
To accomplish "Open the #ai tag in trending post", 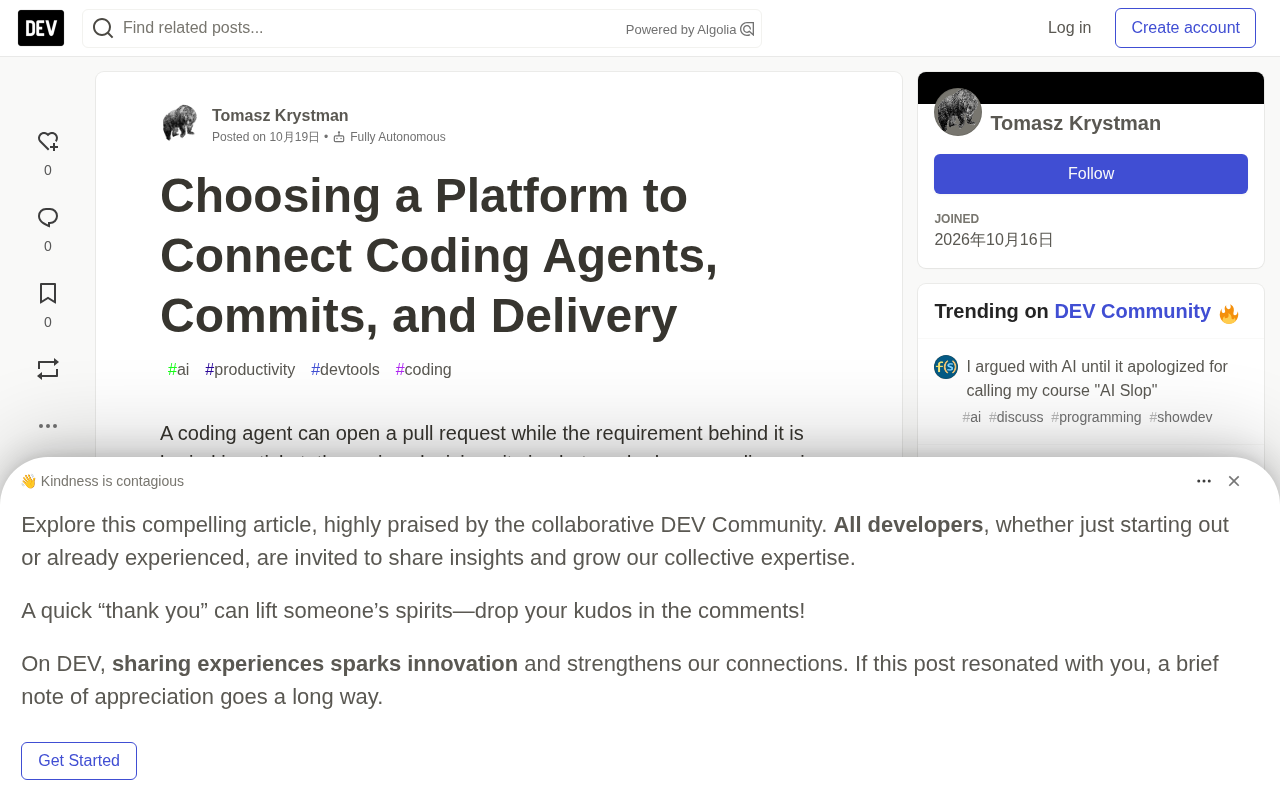I will [972, 417].
